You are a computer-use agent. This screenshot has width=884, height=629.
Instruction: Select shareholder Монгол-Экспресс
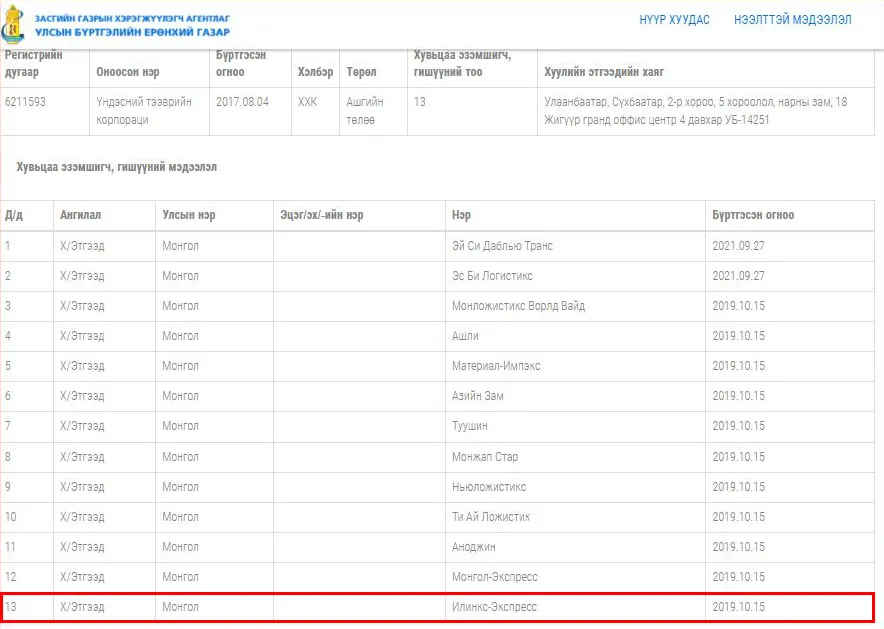click(494, 577)
